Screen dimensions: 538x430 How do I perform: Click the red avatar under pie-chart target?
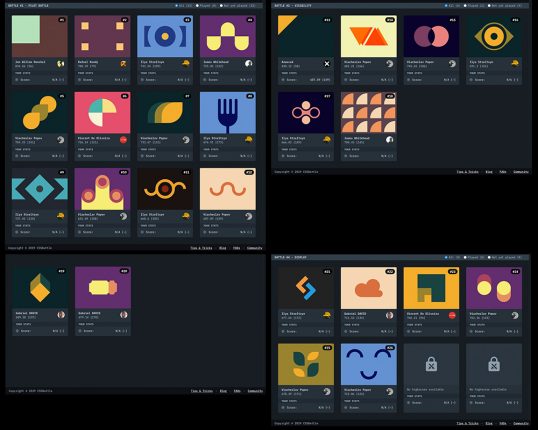(x=123, y=140)
